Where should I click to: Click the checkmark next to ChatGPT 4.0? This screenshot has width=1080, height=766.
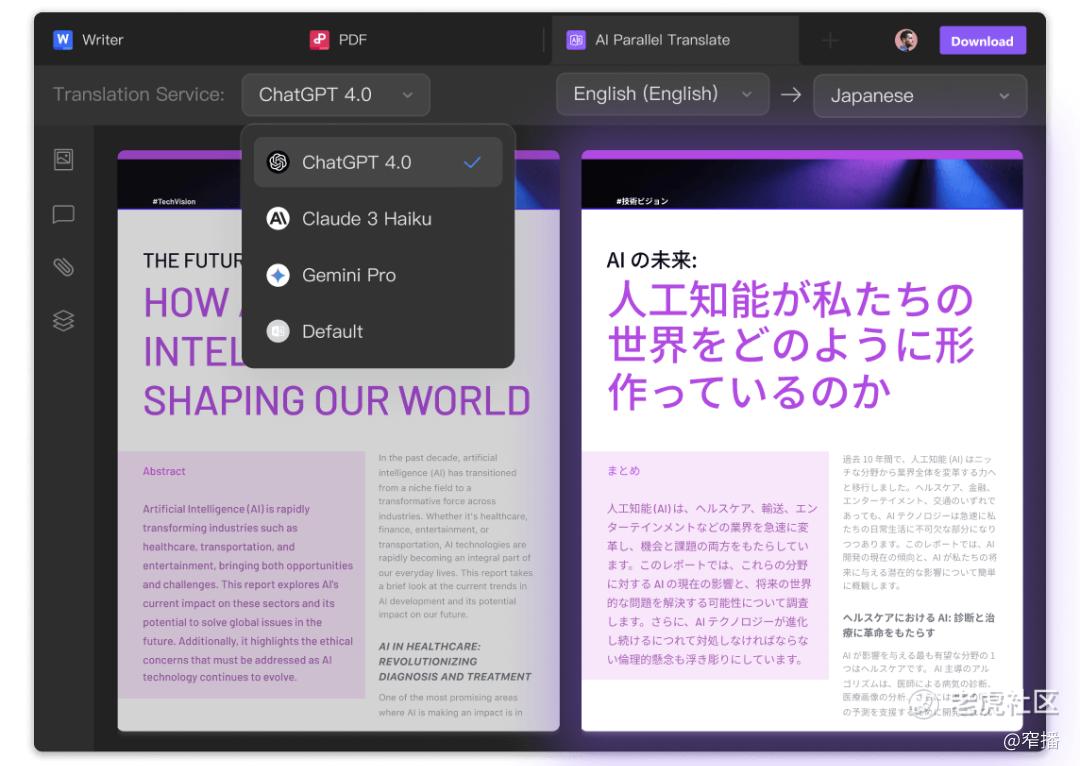click(472, 163)
